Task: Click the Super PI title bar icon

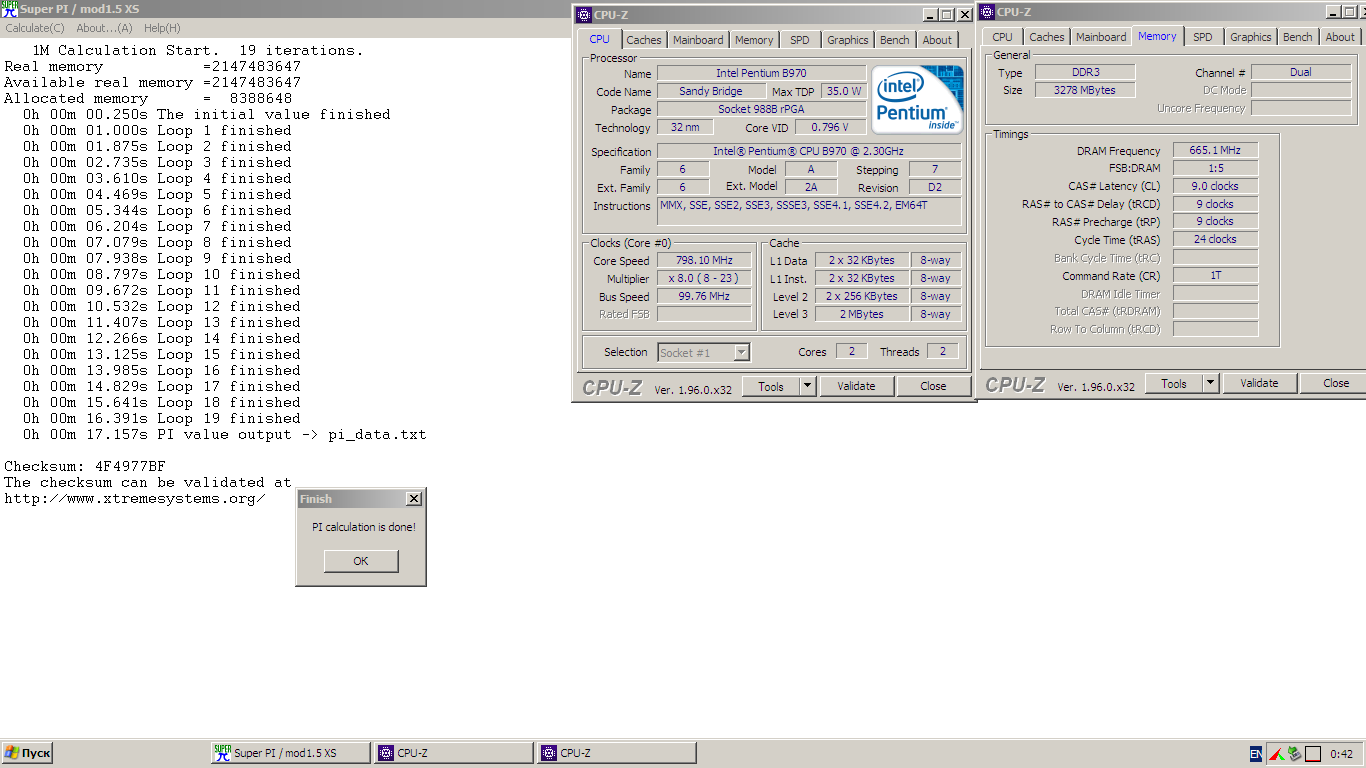Action: pos(9,9)
